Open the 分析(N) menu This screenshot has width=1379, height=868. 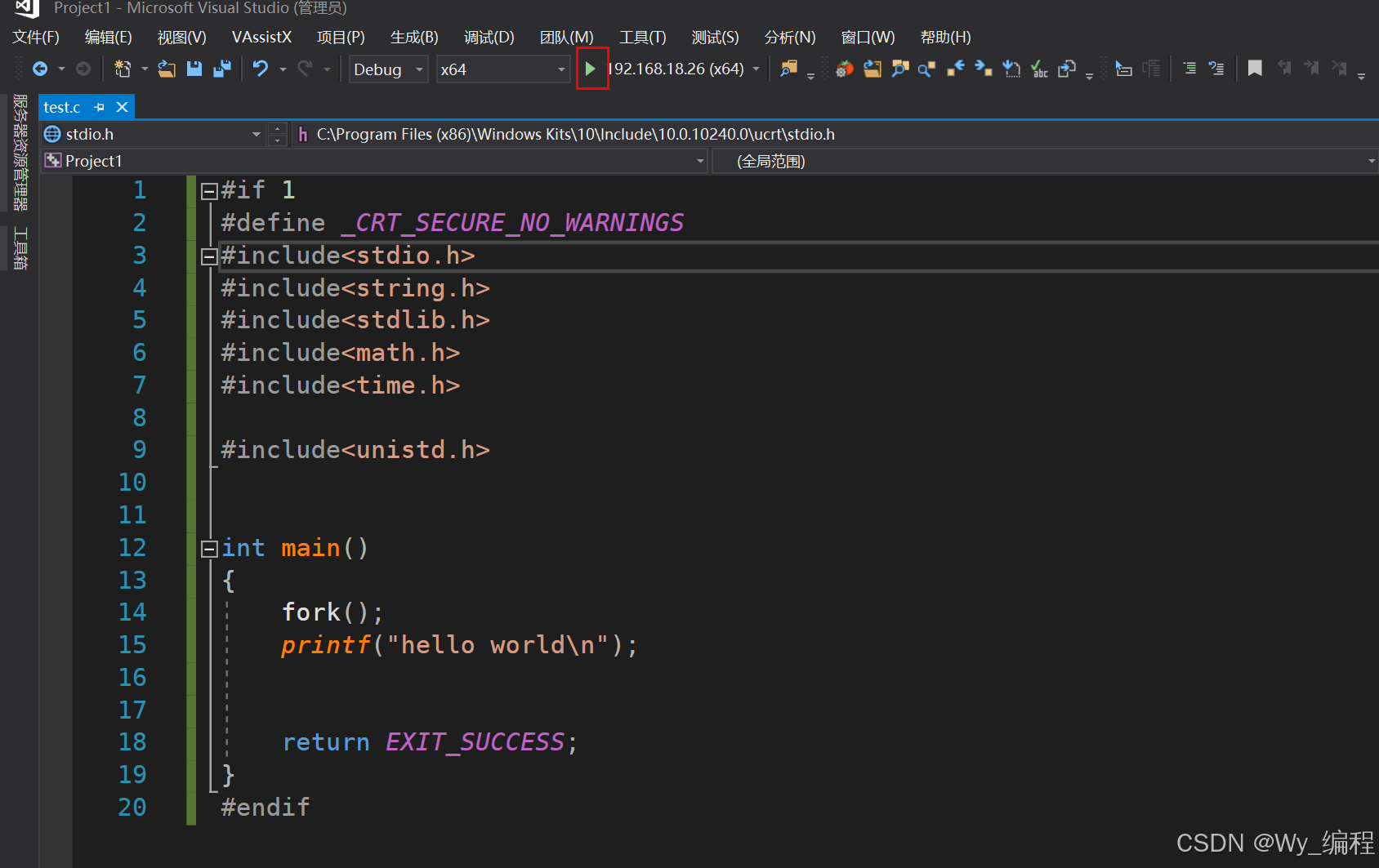pos(790,37)
